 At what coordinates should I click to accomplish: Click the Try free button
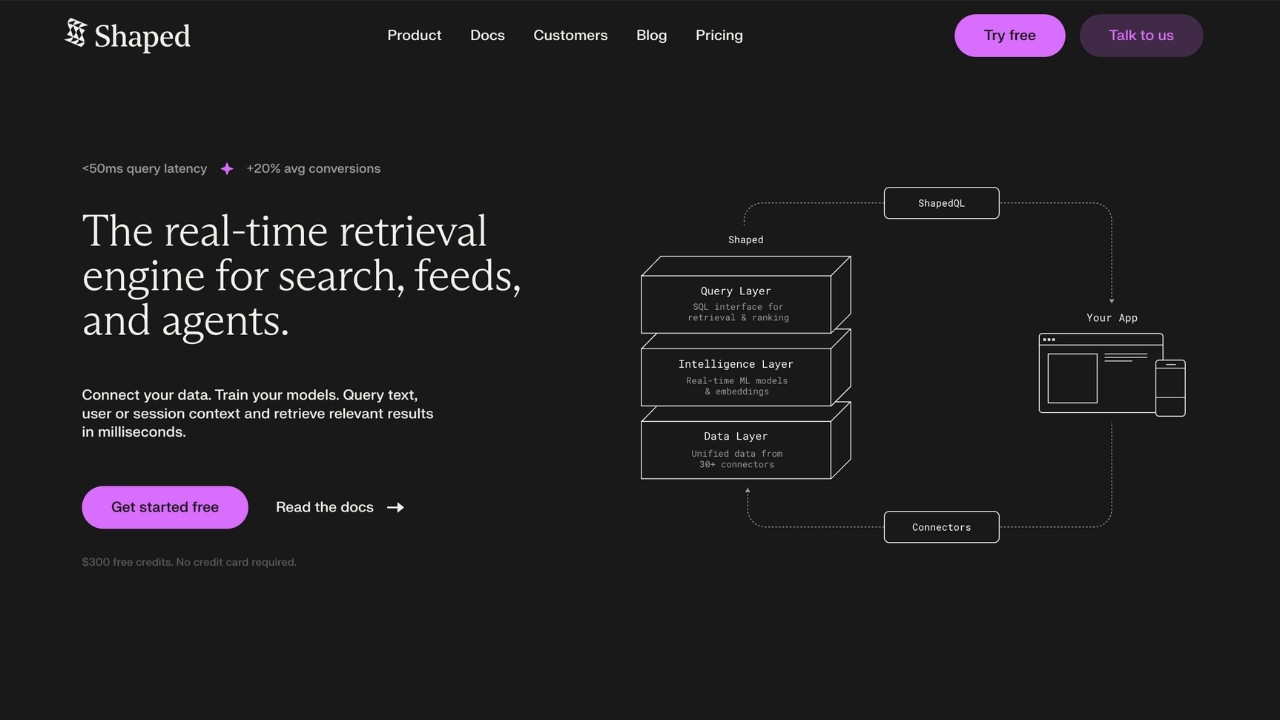pyautogui.click(x=1010, y=35)
